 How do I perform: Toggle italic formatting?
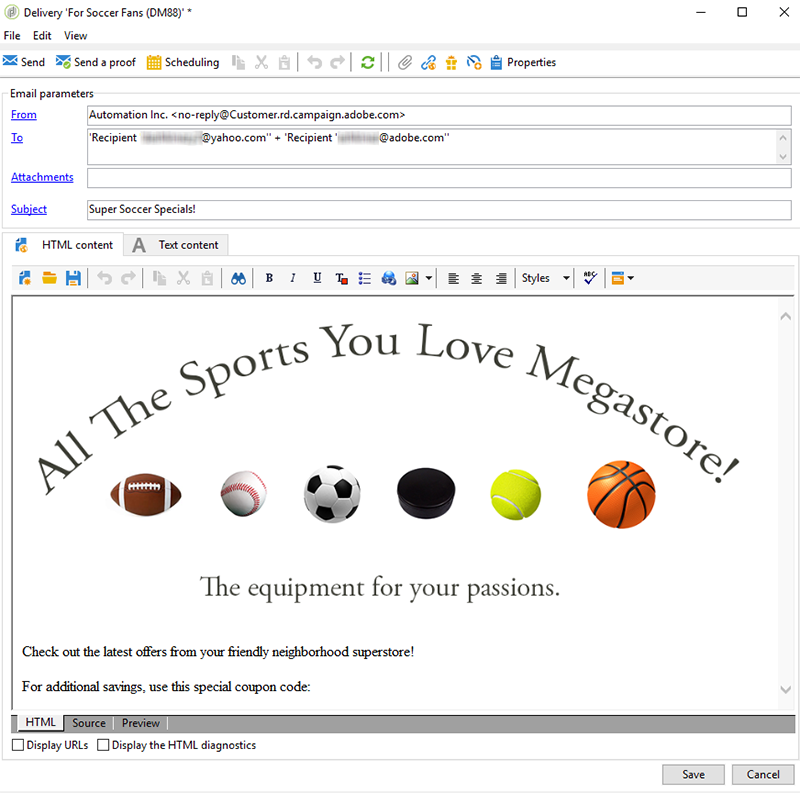click(x=293, y=278)
